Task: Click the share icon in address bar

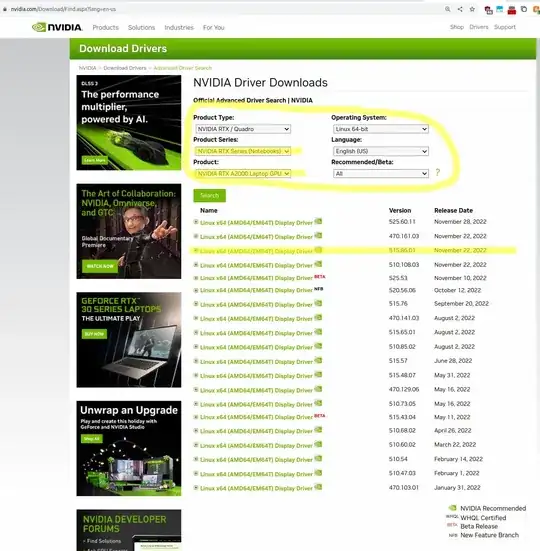Action: (460, 9)
